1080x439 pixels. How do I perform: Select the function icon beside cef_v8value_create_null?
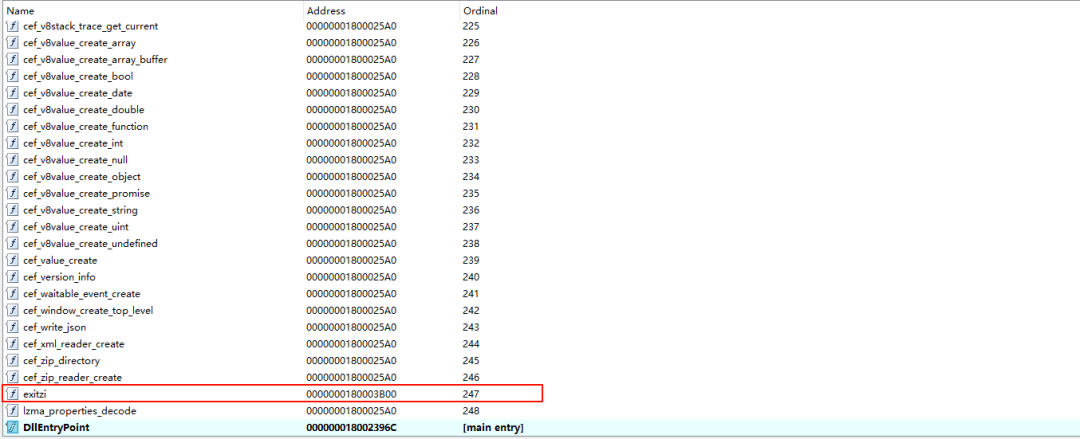pos(12,160)
